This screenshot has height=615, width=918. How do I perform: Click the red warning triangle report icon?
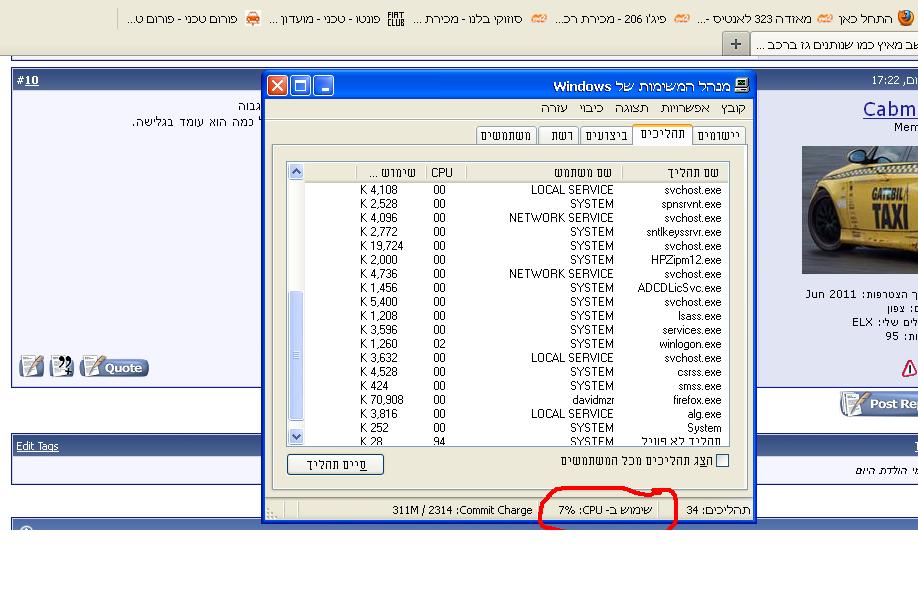tap(908, 368)
